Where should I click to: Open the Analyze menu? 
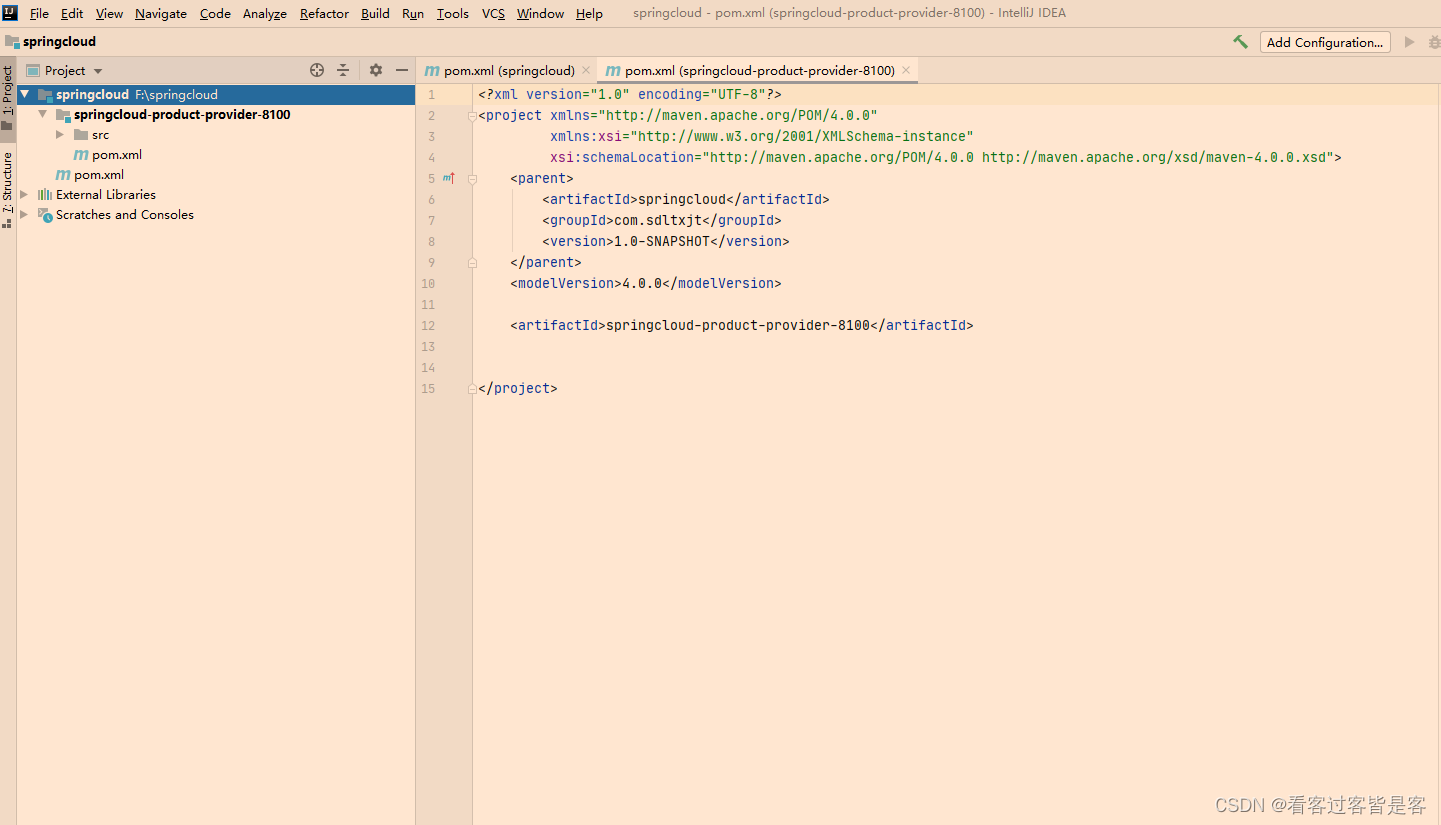coord(265,13)
